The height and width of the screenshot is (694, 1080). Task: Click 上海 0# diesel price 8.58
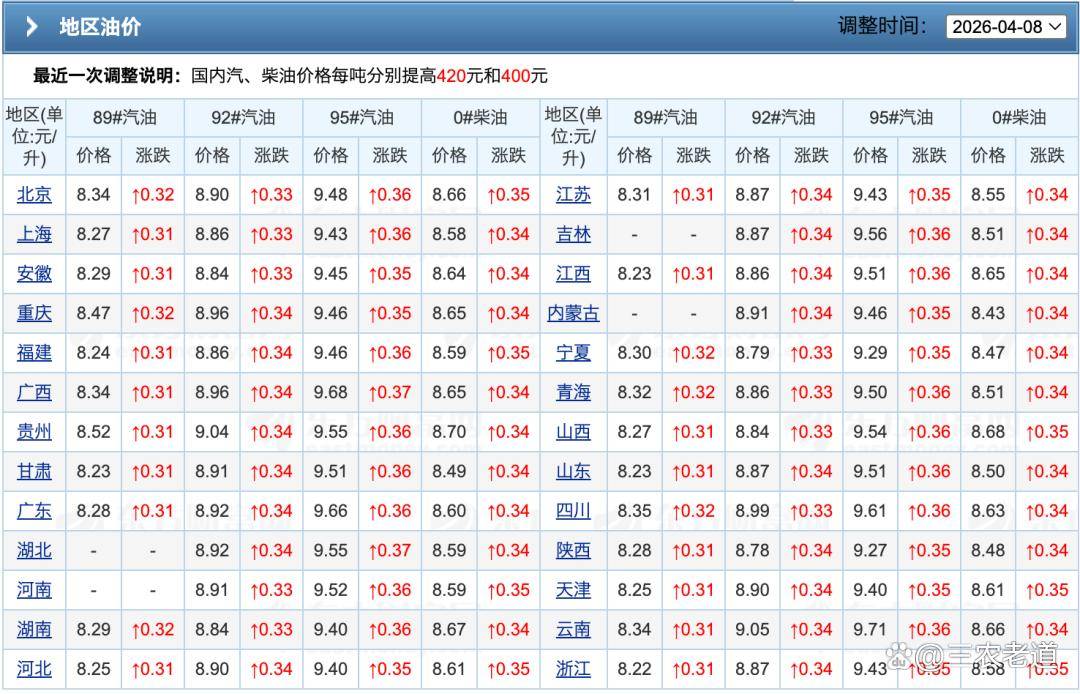[449, 234]
